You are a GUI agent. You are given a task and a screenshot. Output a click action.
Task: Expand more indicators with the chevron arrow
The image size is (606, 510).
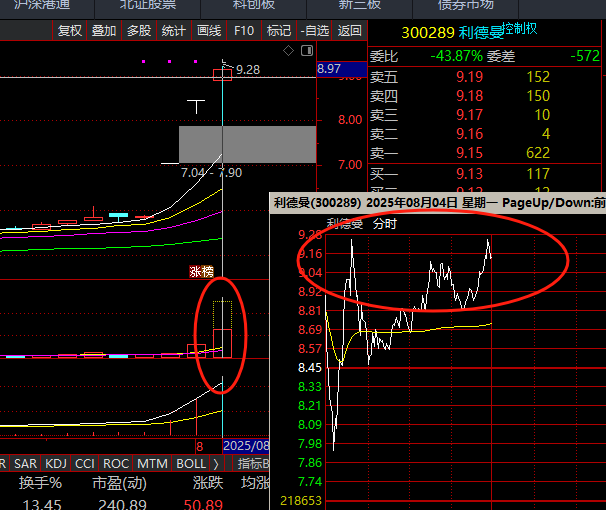(216, 463)
